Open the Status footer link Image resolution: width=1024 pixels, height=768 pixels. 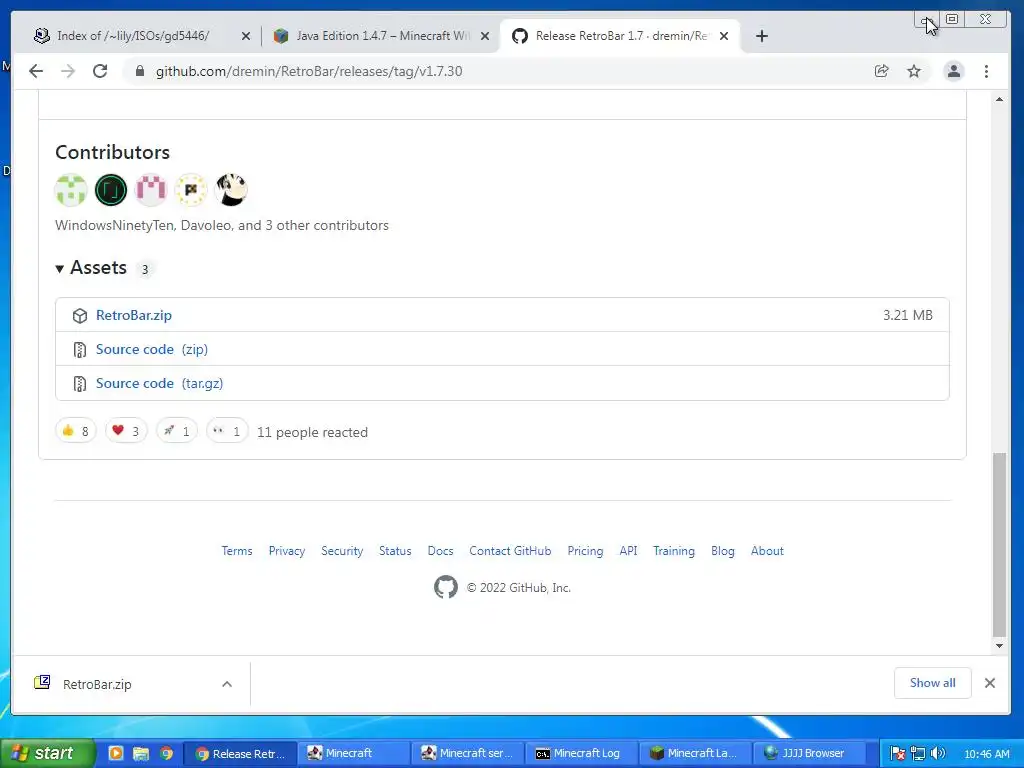[395, 551]
